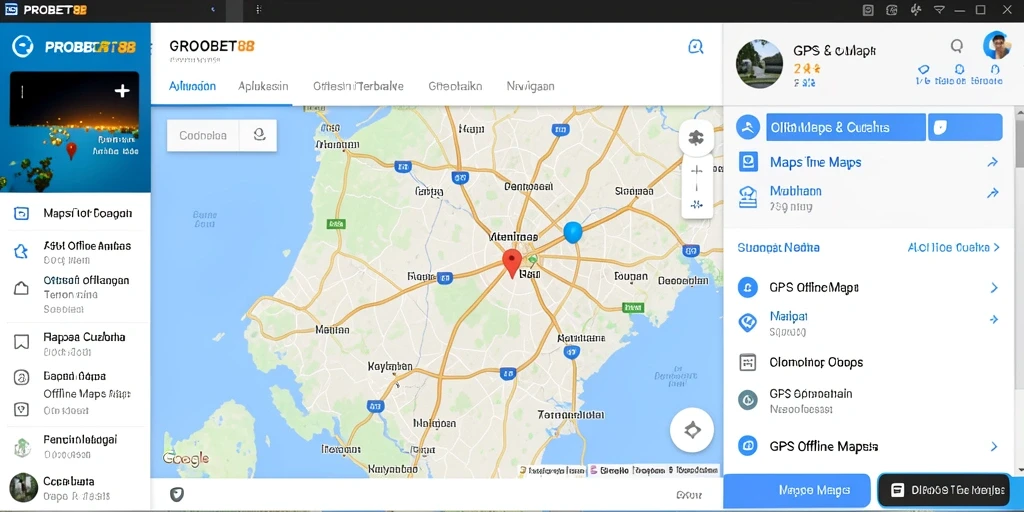The width and height of the screenshot is (1024, 512).
Task: Open the map layers button above the zoom controls
Action: click(696, 138)
